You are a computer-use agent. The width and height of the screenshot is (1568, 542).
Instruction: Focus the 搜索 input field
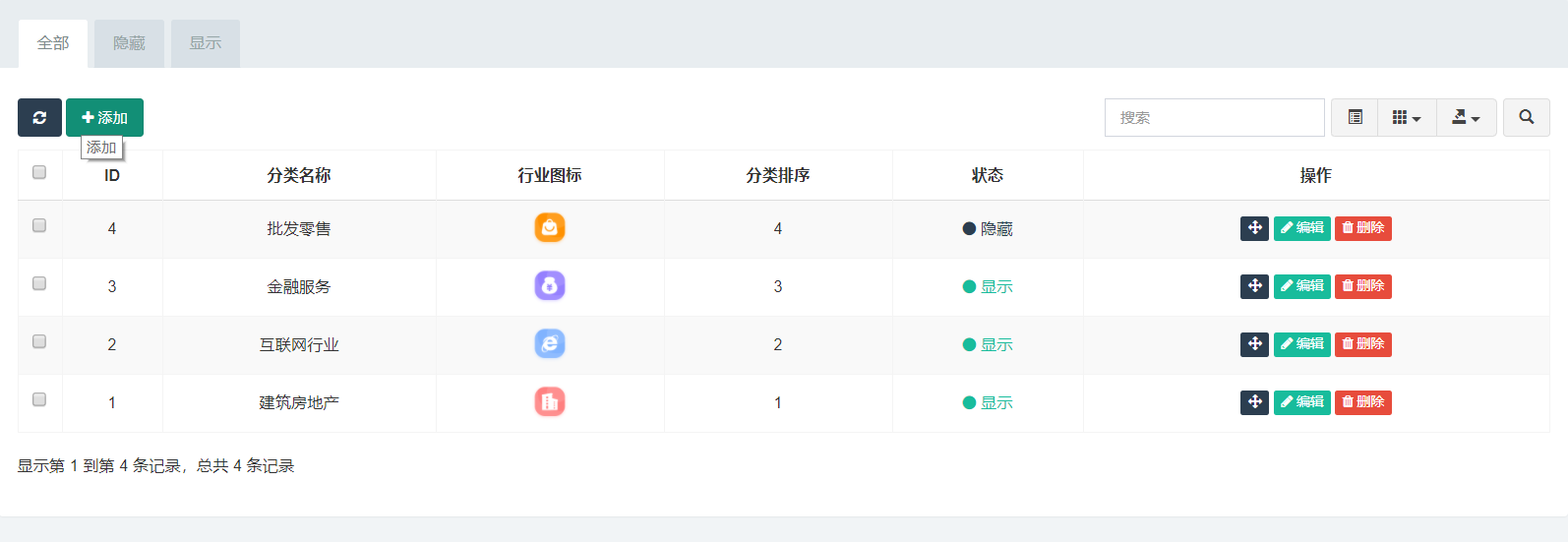1214,117
